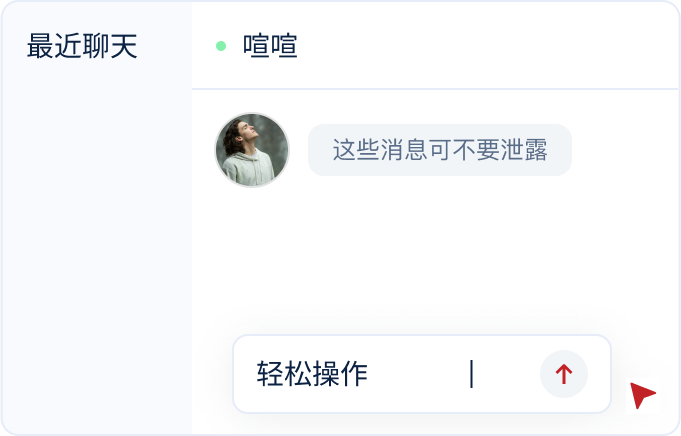Click the 最近聊天 sidebar heading
The height and width of the screenshot is (436, 681).
coord(82,46)
